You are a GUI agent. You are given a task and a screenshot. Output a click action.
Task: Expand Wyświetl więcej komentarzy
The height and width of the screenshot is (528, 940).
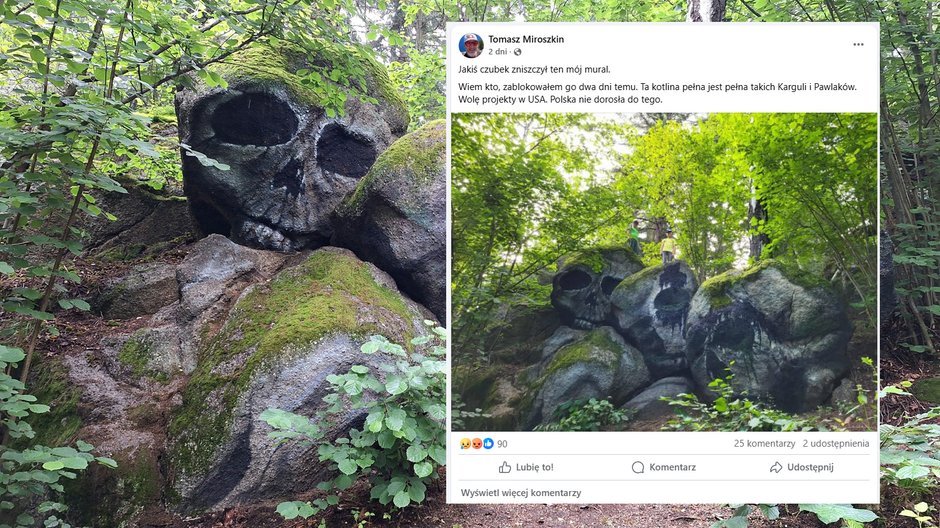[x=521, y=493]
